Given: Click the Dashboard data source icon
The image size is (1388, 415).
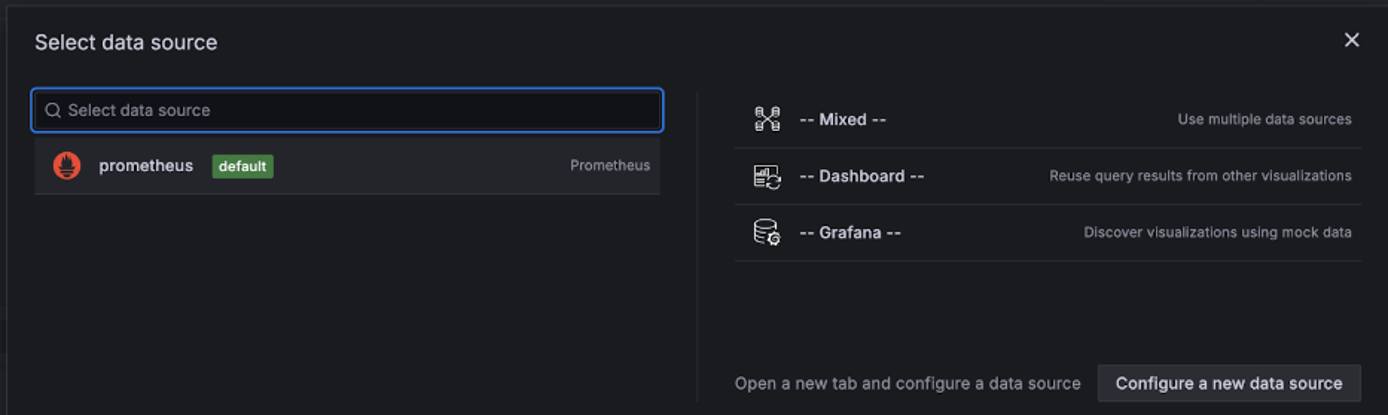Looking at the screenshot, I should coord(767,176).
